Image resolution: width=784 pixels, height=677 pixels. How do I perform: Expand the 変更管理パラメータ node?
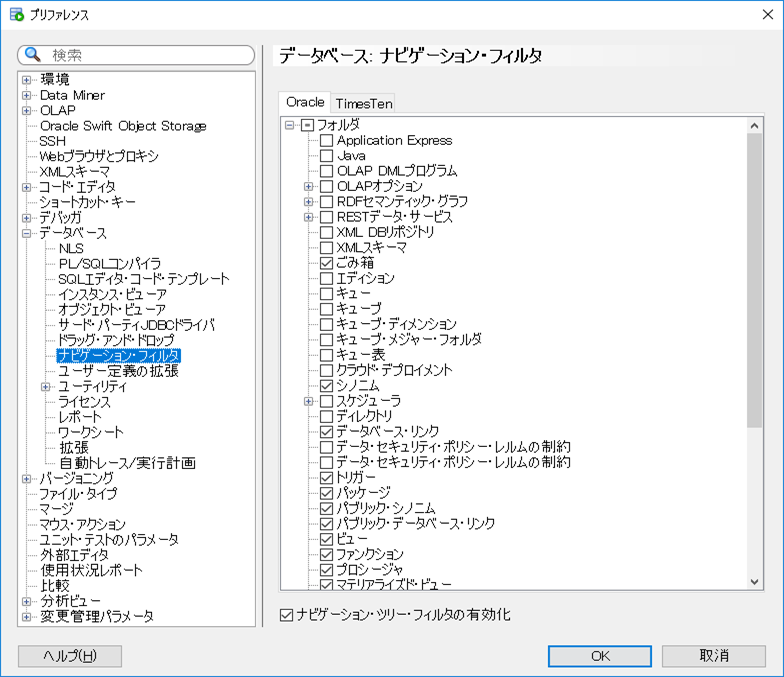pos(26,617)
